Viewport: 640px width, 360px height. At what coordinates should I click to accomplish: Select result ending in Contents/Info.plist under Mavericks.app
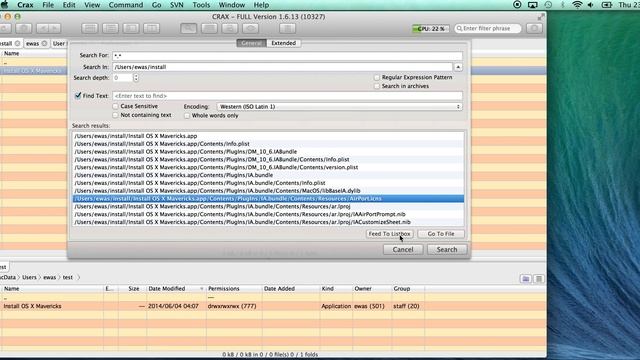(x=268, y=144)
